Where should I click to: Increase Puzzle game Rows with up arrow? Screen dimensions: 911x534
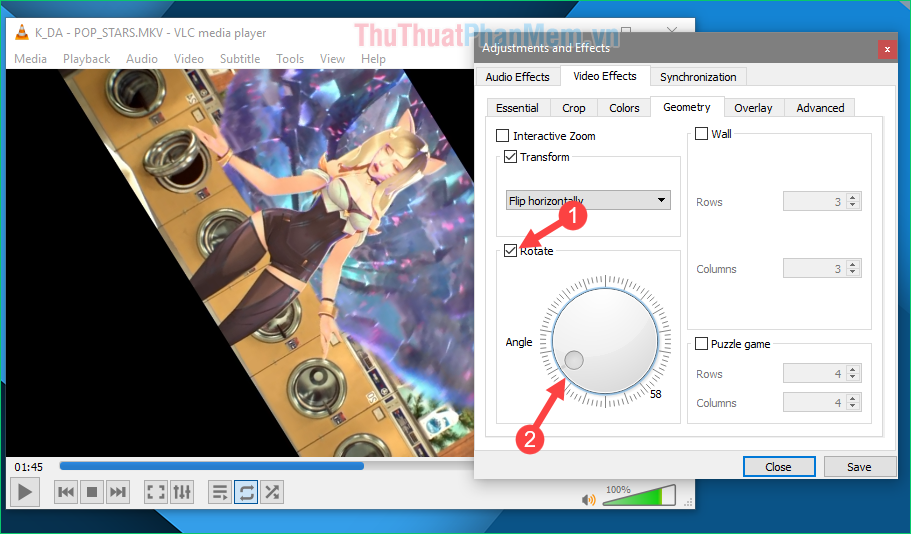852,370
